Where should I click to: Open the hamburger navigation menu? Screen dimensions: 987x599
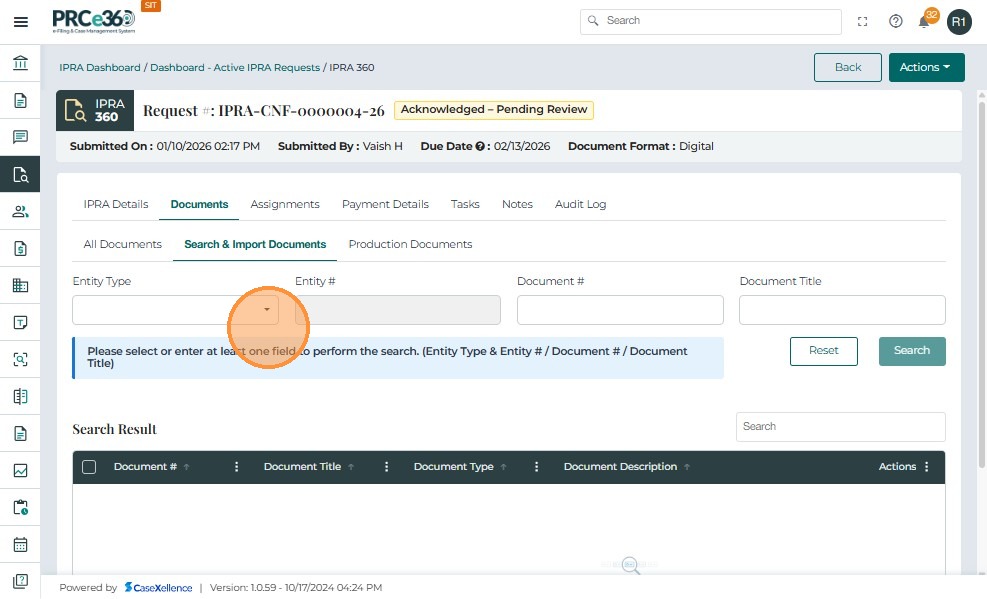click(x=21, y=22)
